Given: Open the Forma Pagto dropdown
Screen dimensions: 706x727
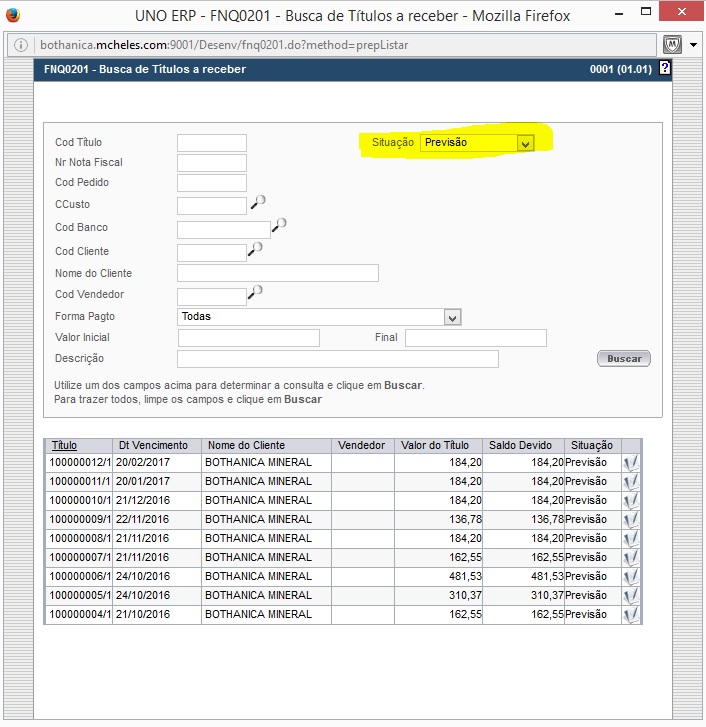Looking at the screenshot, I should tap(452, 317).
